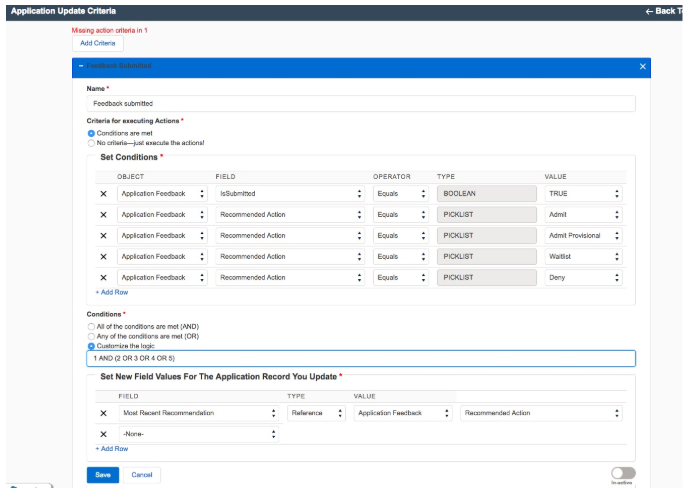The height and width of the screenshot is (498, 689).
Task: Delete the Admit Provisional condition row
Action: (103, 235)
